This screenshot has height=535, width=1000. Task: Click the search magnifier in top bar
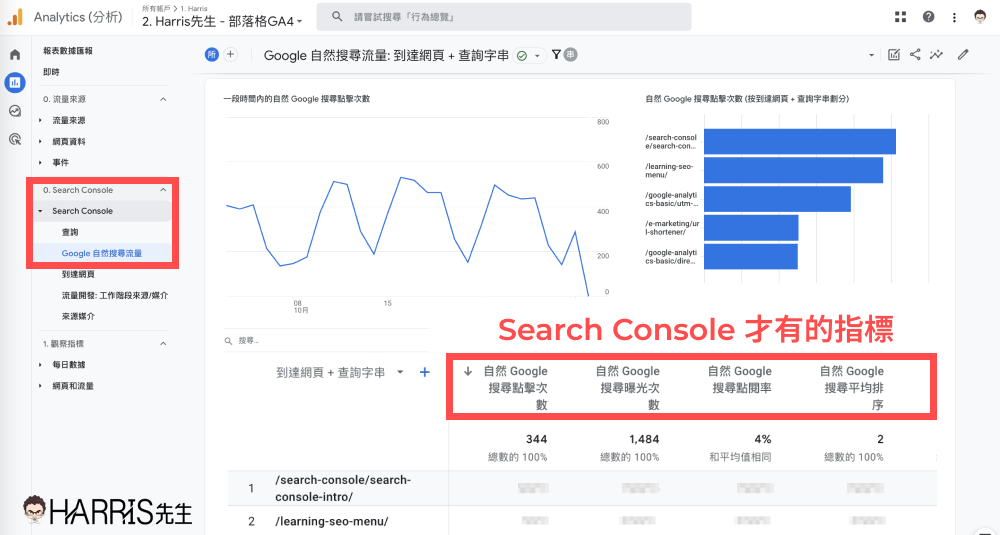pyautogui.click(x=337, y=17)
